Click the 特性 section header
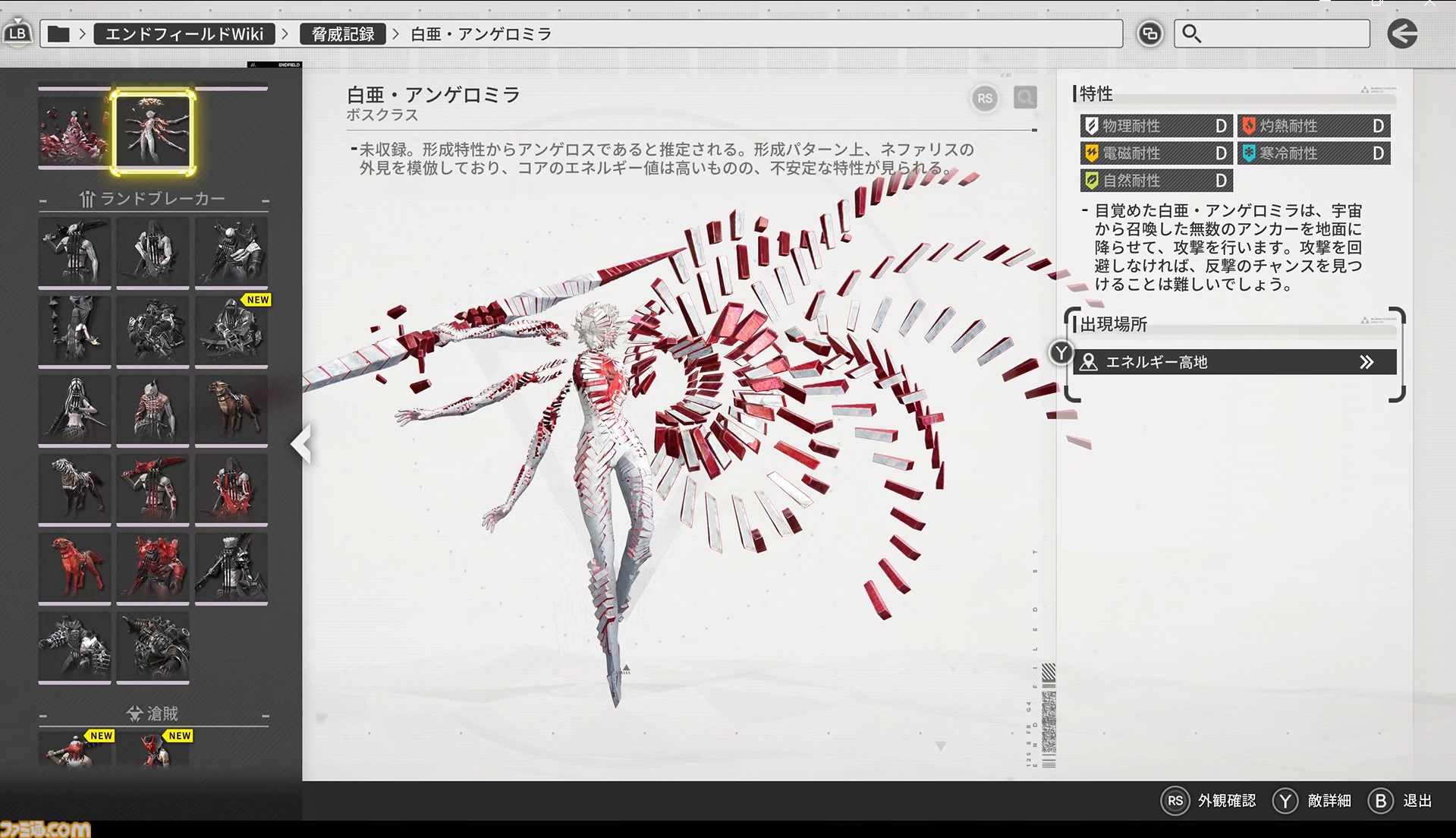This screenshot has height=838, width=1456. click(x=1095, y=94)
